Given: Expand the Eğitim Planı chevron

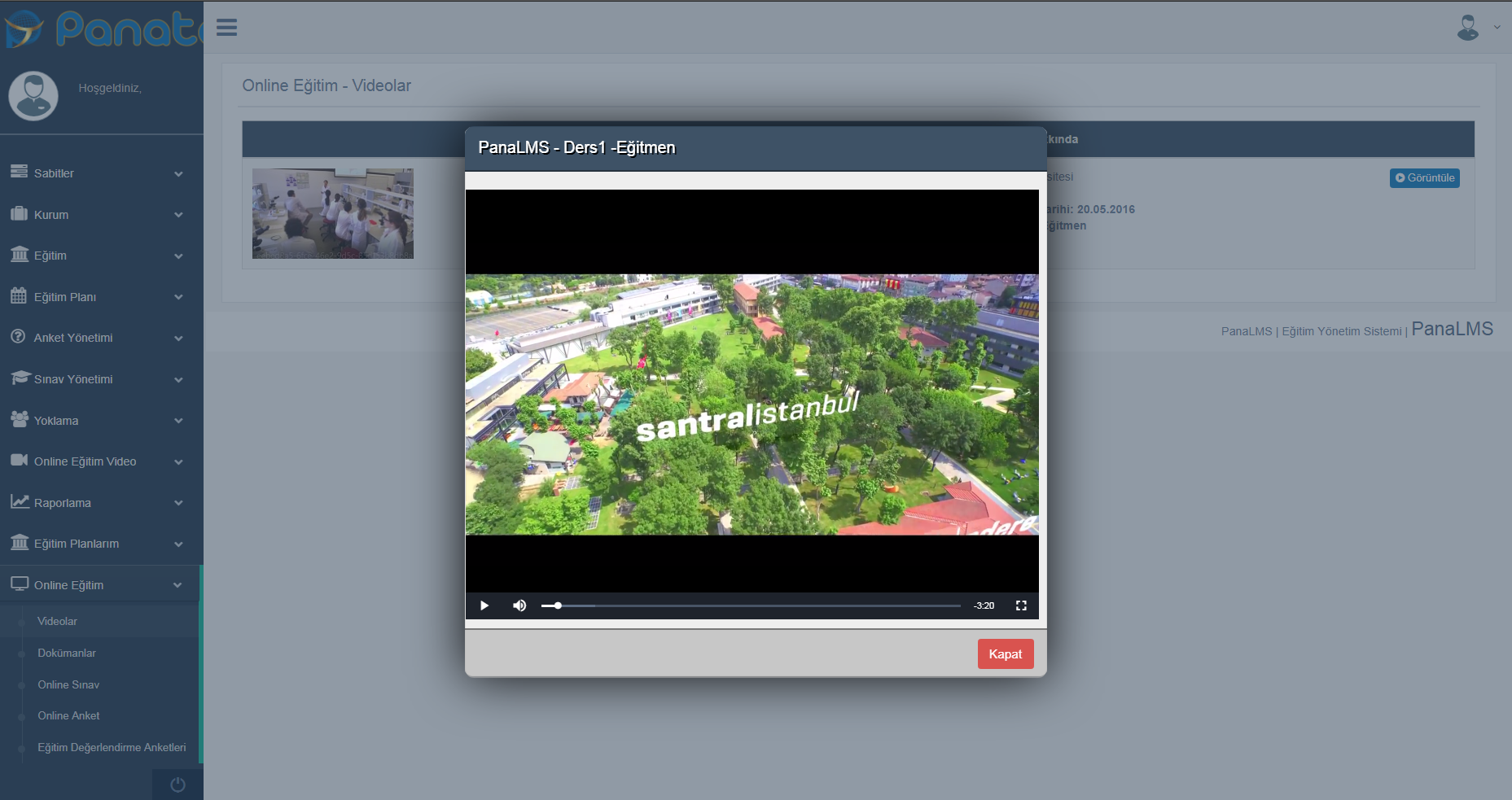Looking at the screenshot, I should coord(178,297).
